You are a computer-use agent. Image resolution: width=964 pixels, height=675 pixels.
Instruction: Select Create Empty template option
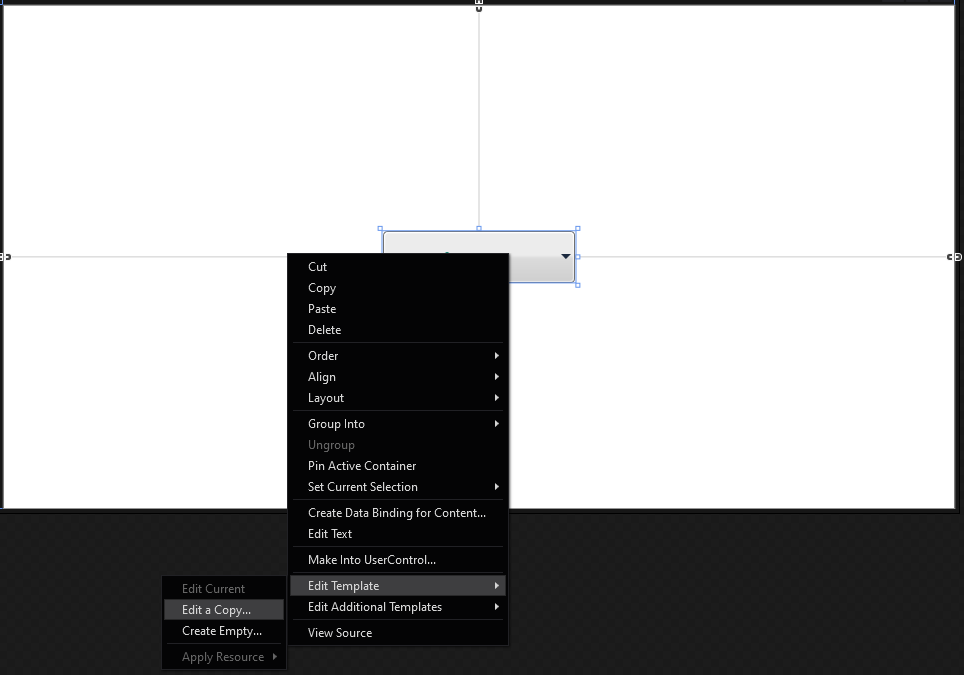224,631
